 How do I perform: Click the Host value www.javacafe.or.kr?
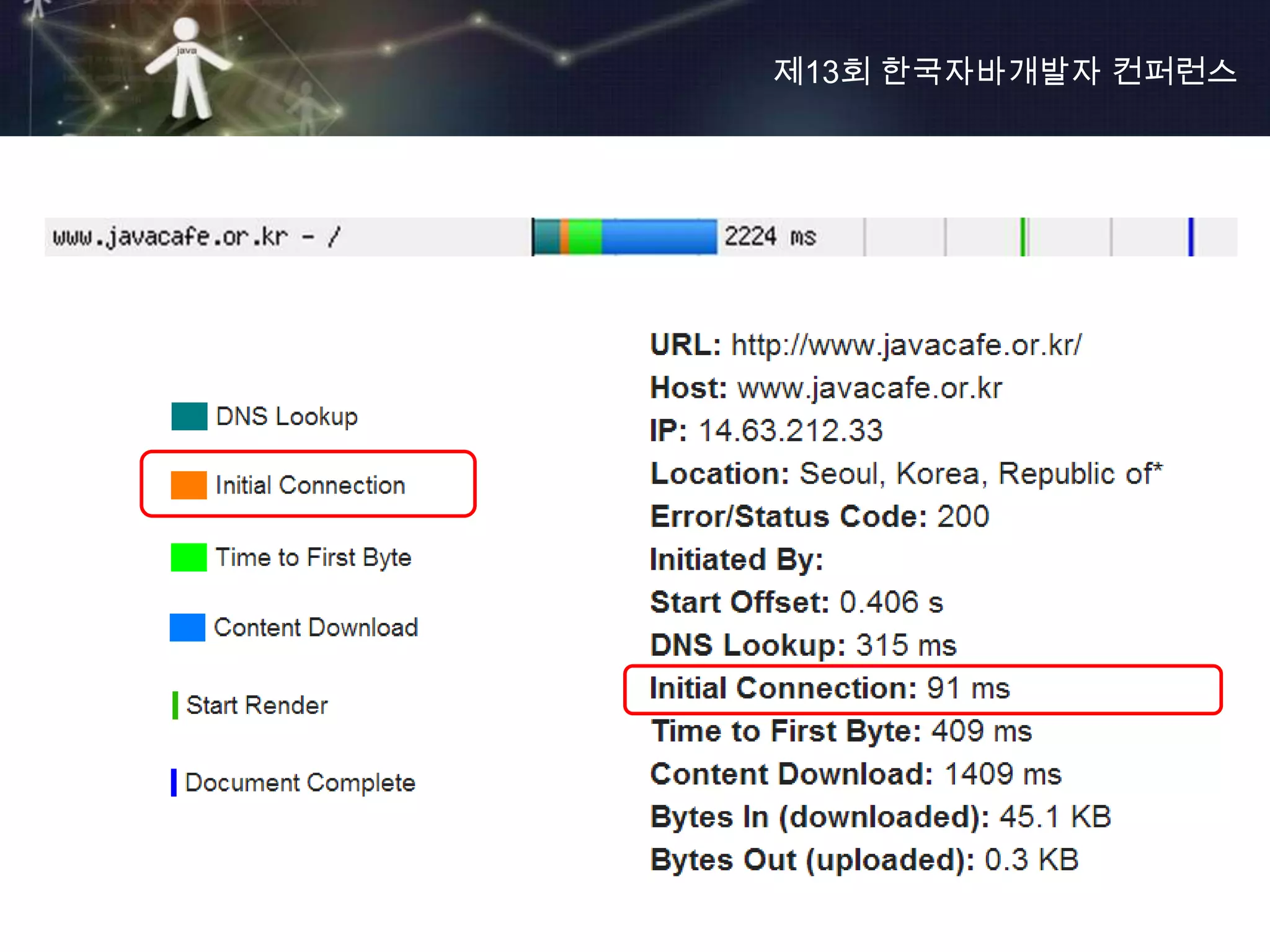click(x=869, y=388)
